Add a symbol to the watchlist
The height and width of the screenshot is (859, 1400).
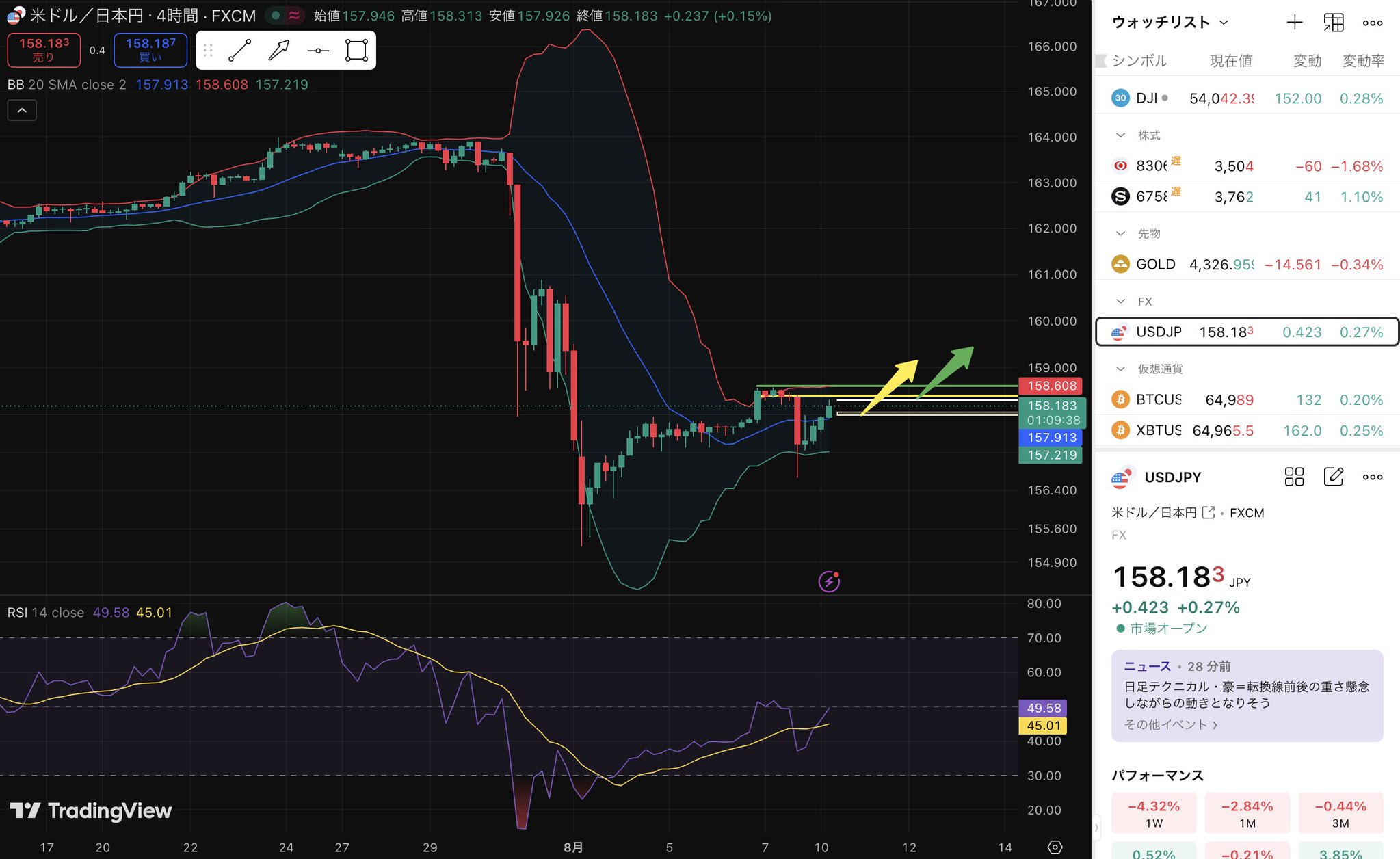click(x=1295, y=23)
